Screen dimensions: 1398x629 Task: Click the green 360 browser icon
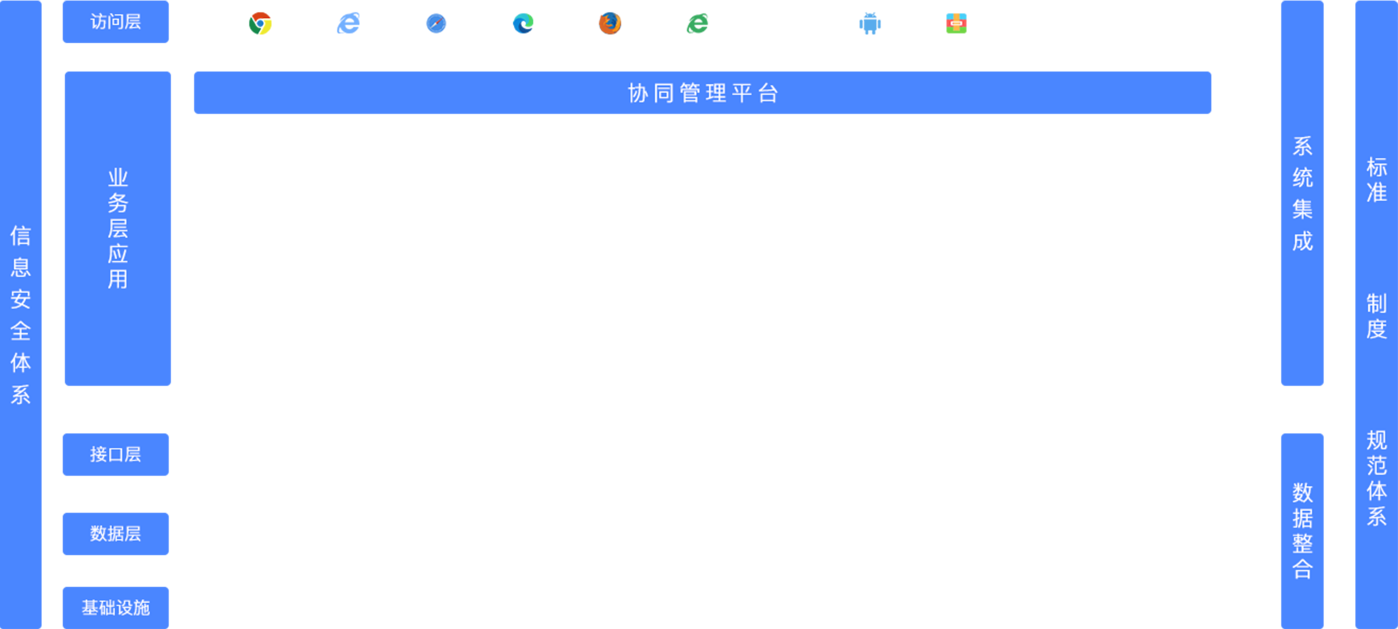[697, 23]
